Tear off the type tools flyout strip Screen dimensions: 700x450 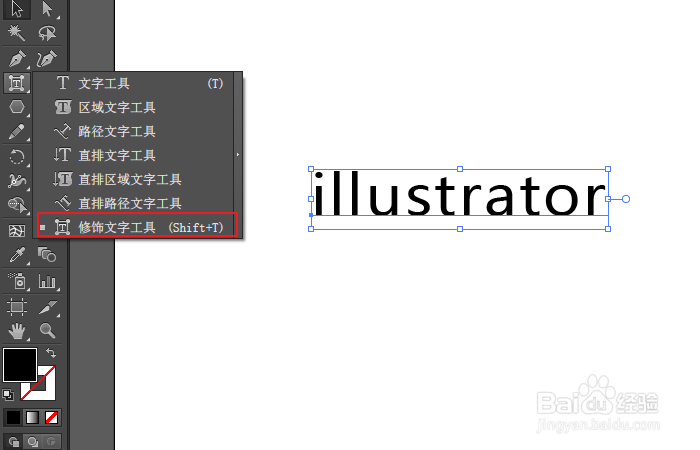[x=238, y=154]
